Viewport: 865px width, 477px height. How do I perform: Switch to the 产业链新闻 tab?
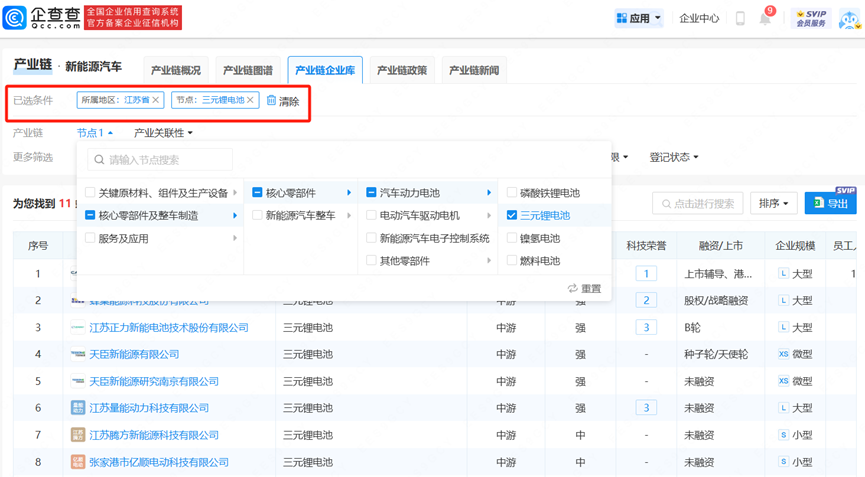click(474, 70)
